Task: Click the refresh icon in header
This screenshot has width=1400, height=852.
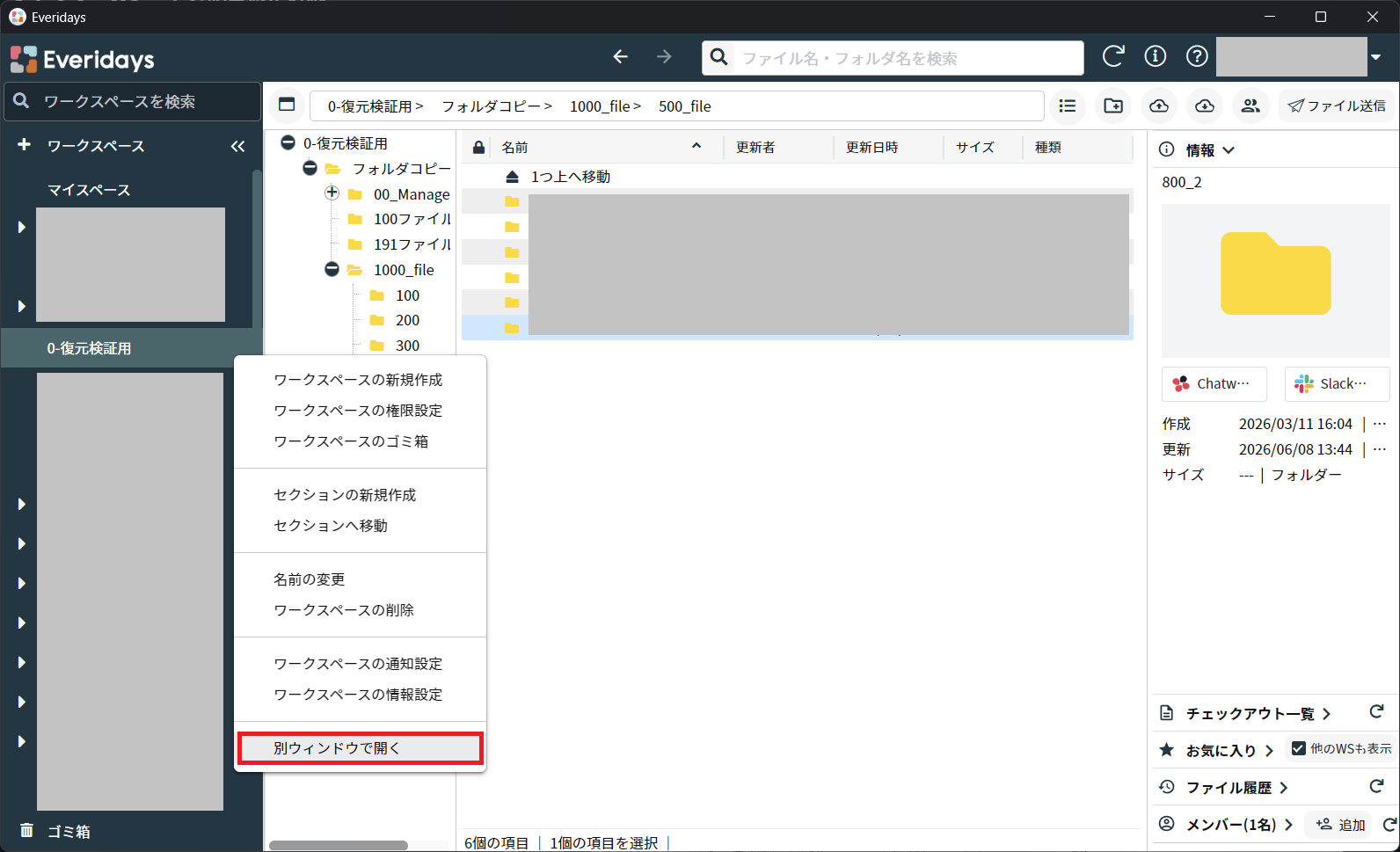Action: tap(1113, 56)
